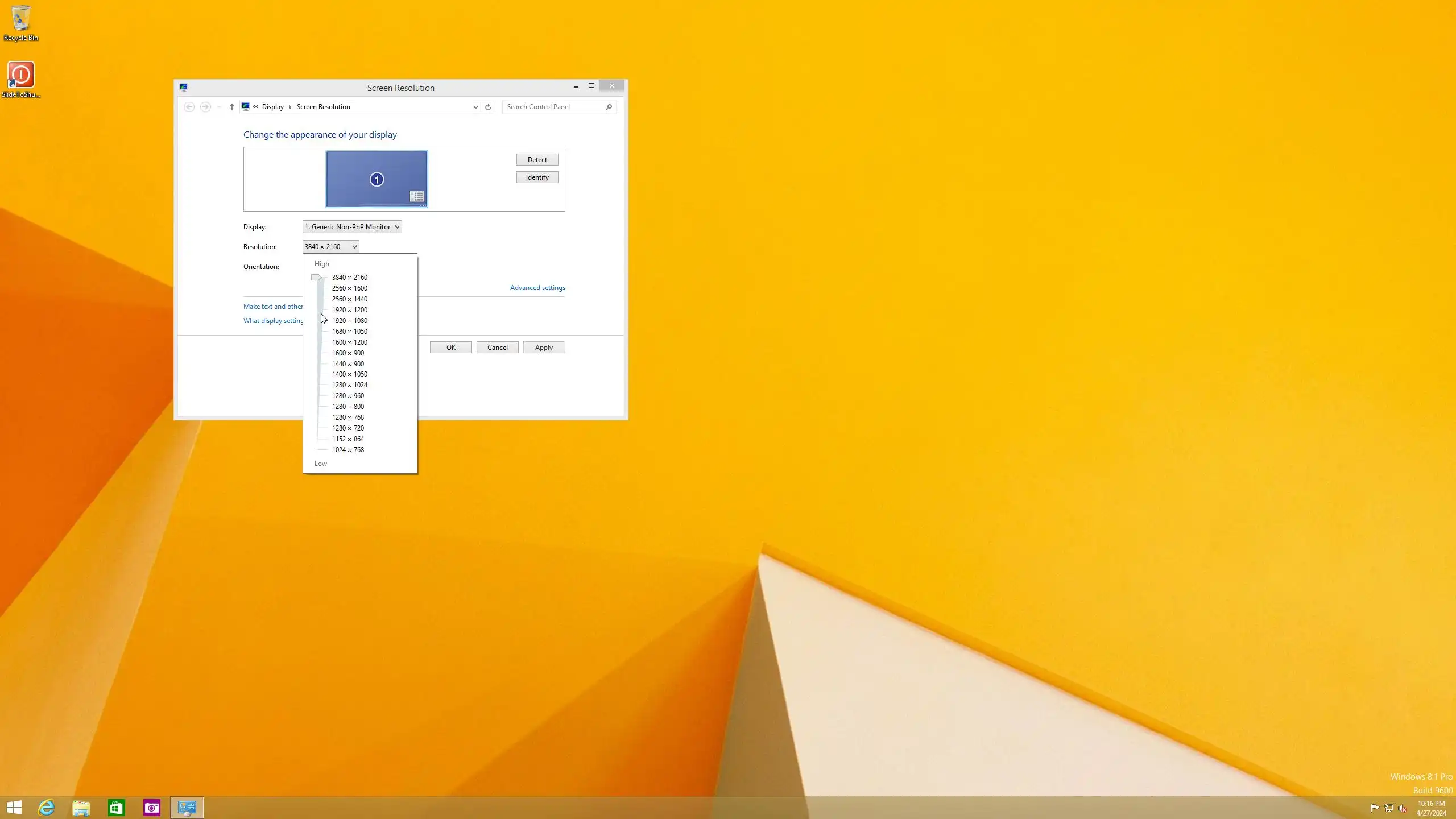Click the Refresh button in address bar
This screenshot has height=819, width=1456.
[x=488, y=107]
